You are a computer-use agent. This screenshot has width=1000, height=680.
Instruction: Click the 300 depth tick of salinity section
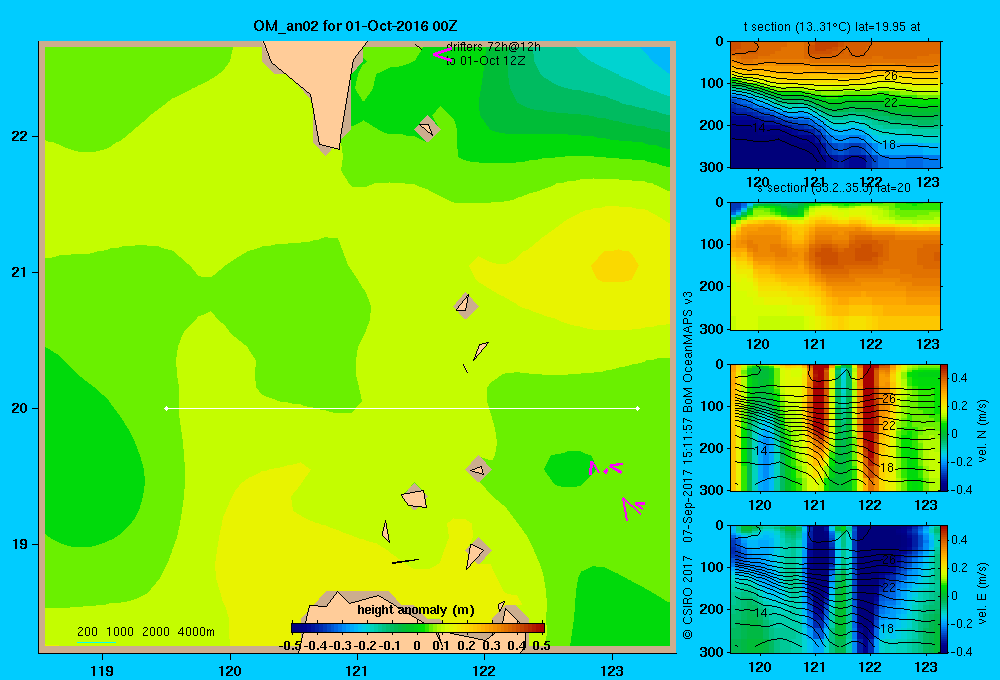pos(711,329)
